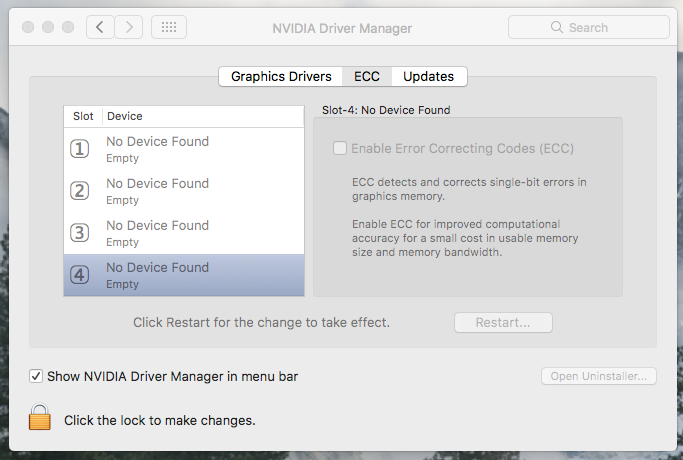Click the search magnifier icon

pyautogui.click(x=559, y=28)
